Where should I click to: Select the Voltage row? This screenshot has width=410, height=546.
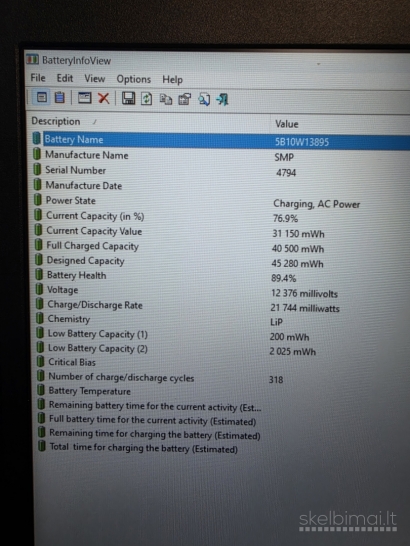(x=221, y=291)
